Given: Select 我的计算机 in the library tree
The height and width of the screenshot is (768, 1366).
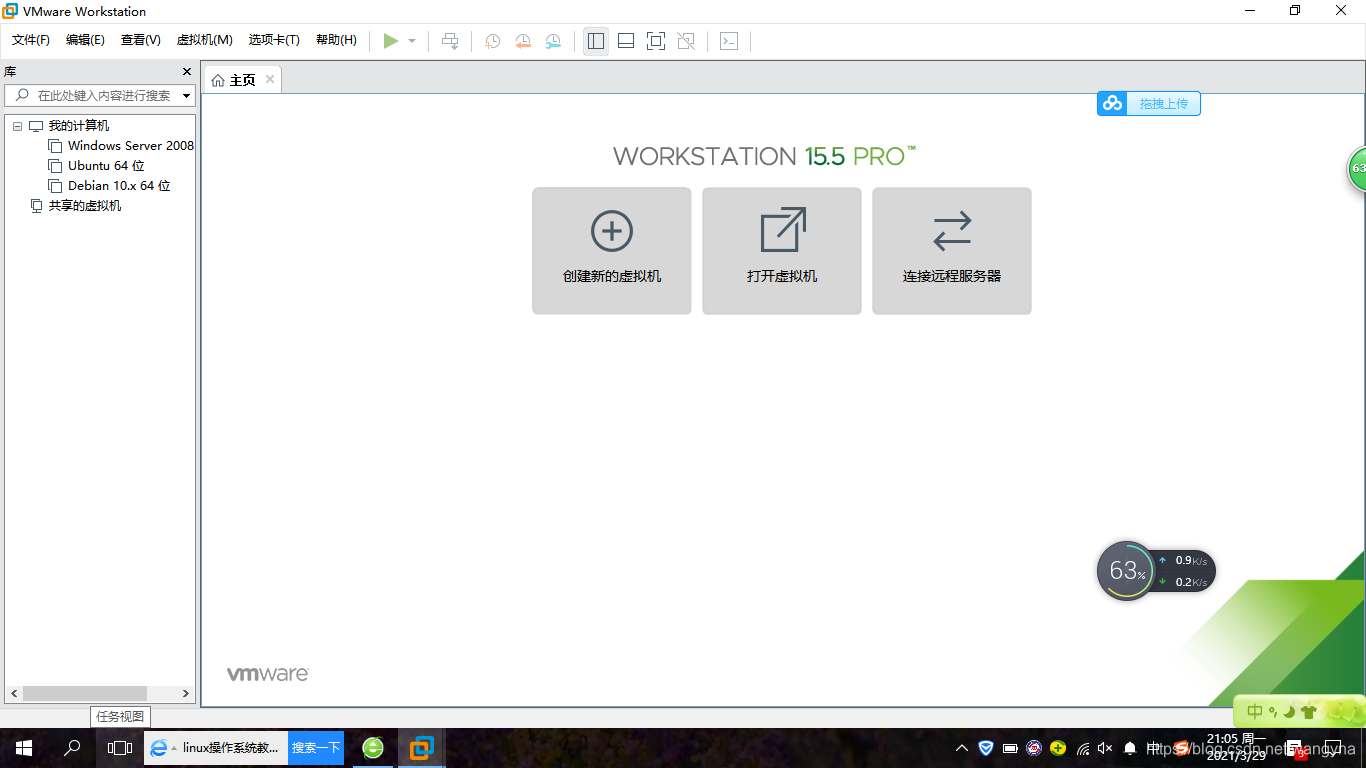Looking at the screenshot, I should tap(79, 126).
